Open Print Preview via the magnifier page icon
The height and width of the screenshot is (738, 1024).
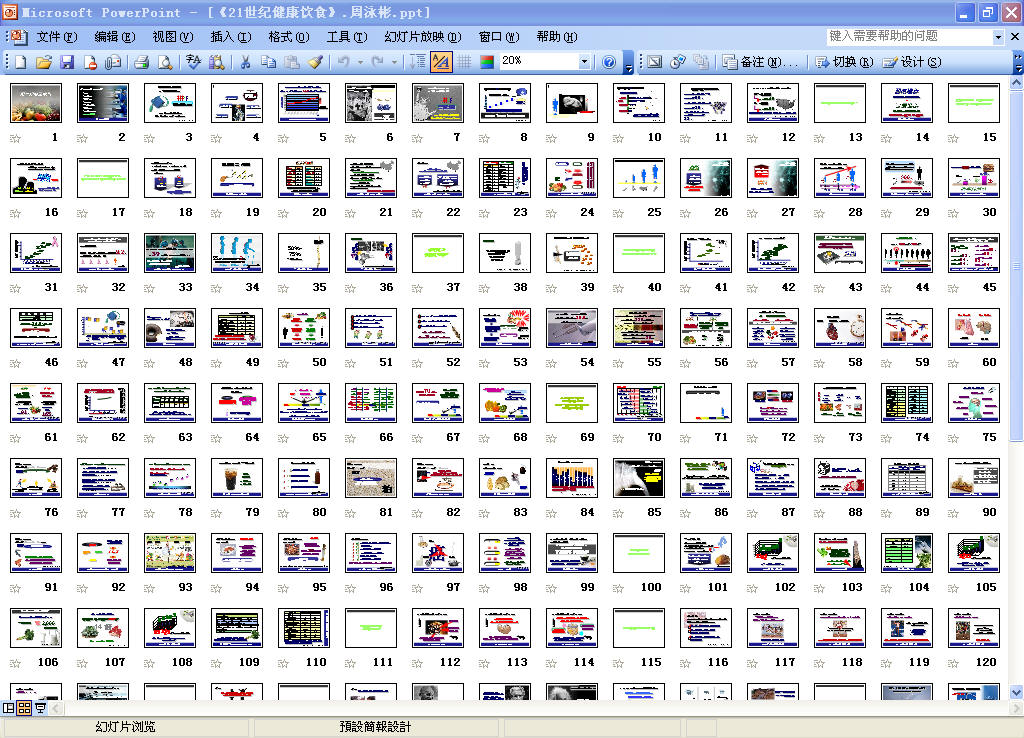click(x=166, y=62)
